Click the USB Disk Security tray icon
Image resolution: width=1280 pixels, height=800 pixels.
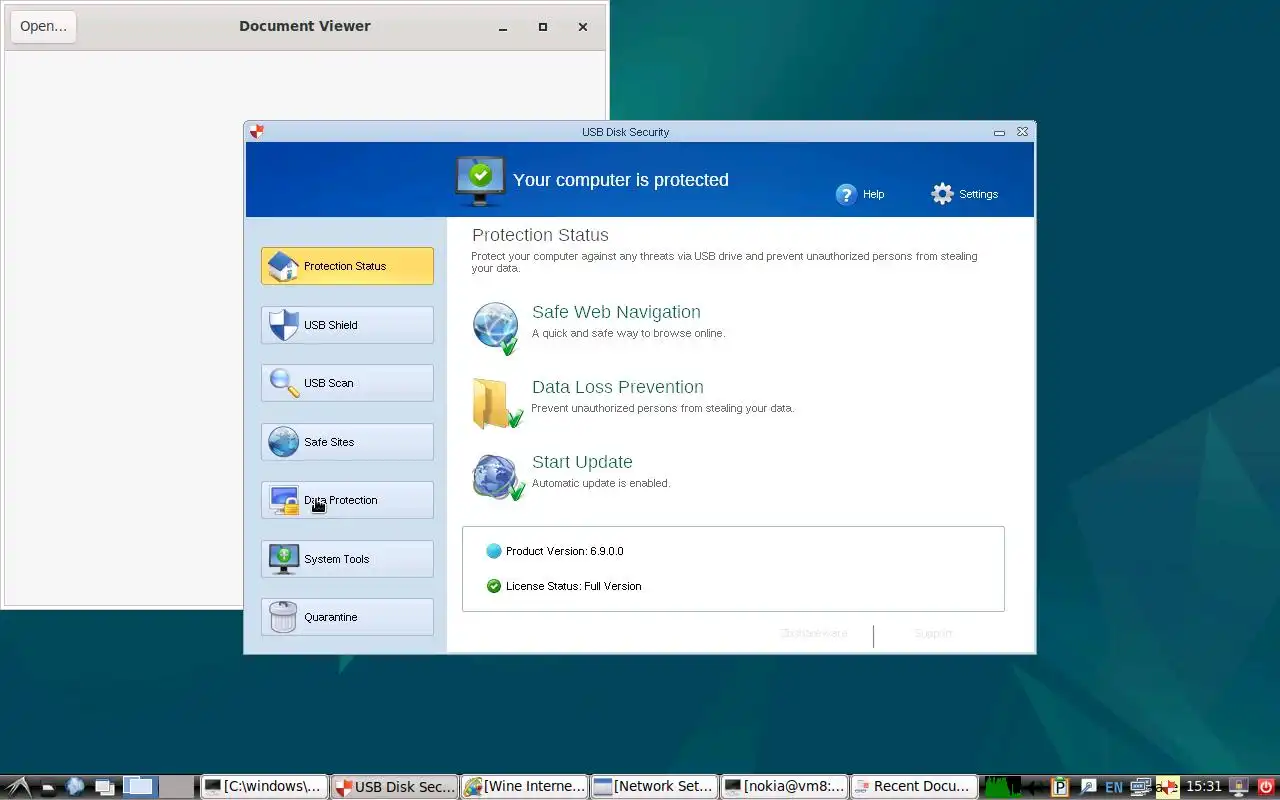[1168, 787]
